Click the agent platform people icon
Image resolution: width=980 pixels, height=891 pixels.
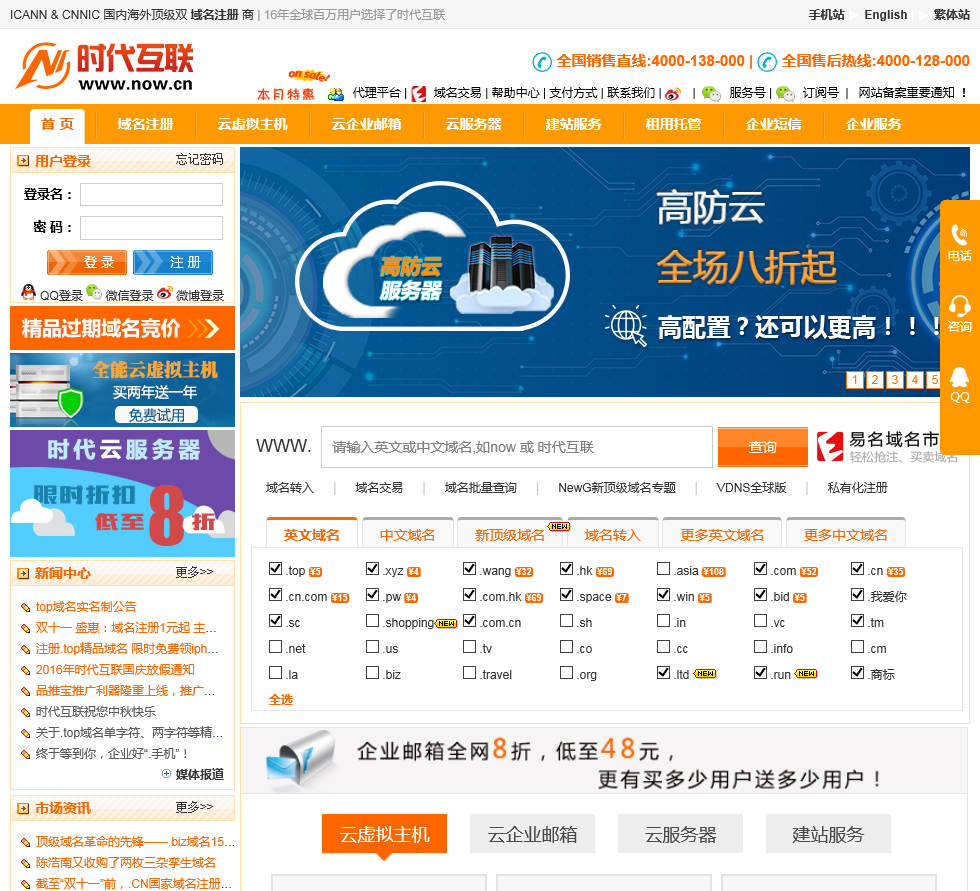coord(336,94)
